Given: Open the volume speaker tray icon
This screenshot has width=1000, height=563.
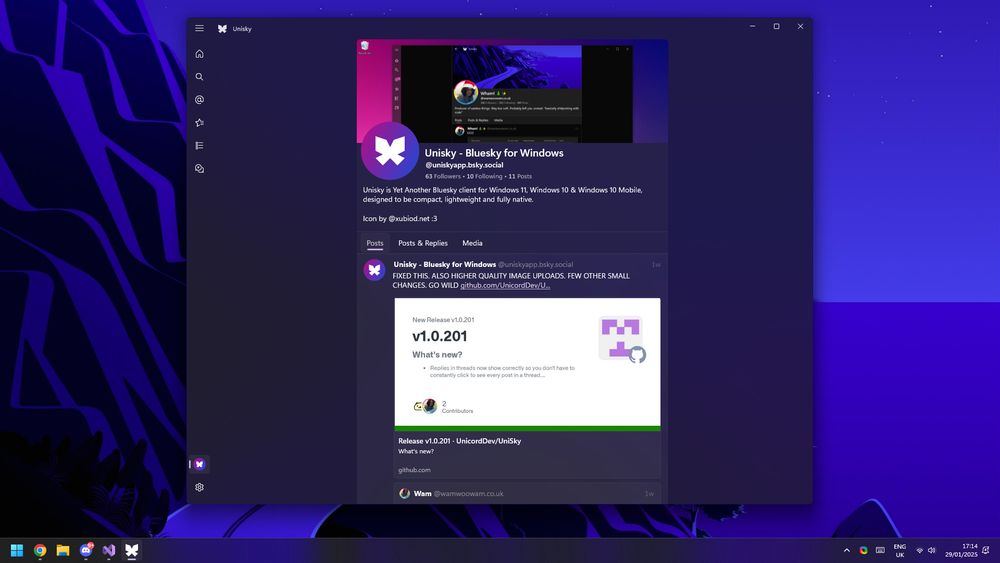Looking at the screenshot, I should tap(931, 550).
